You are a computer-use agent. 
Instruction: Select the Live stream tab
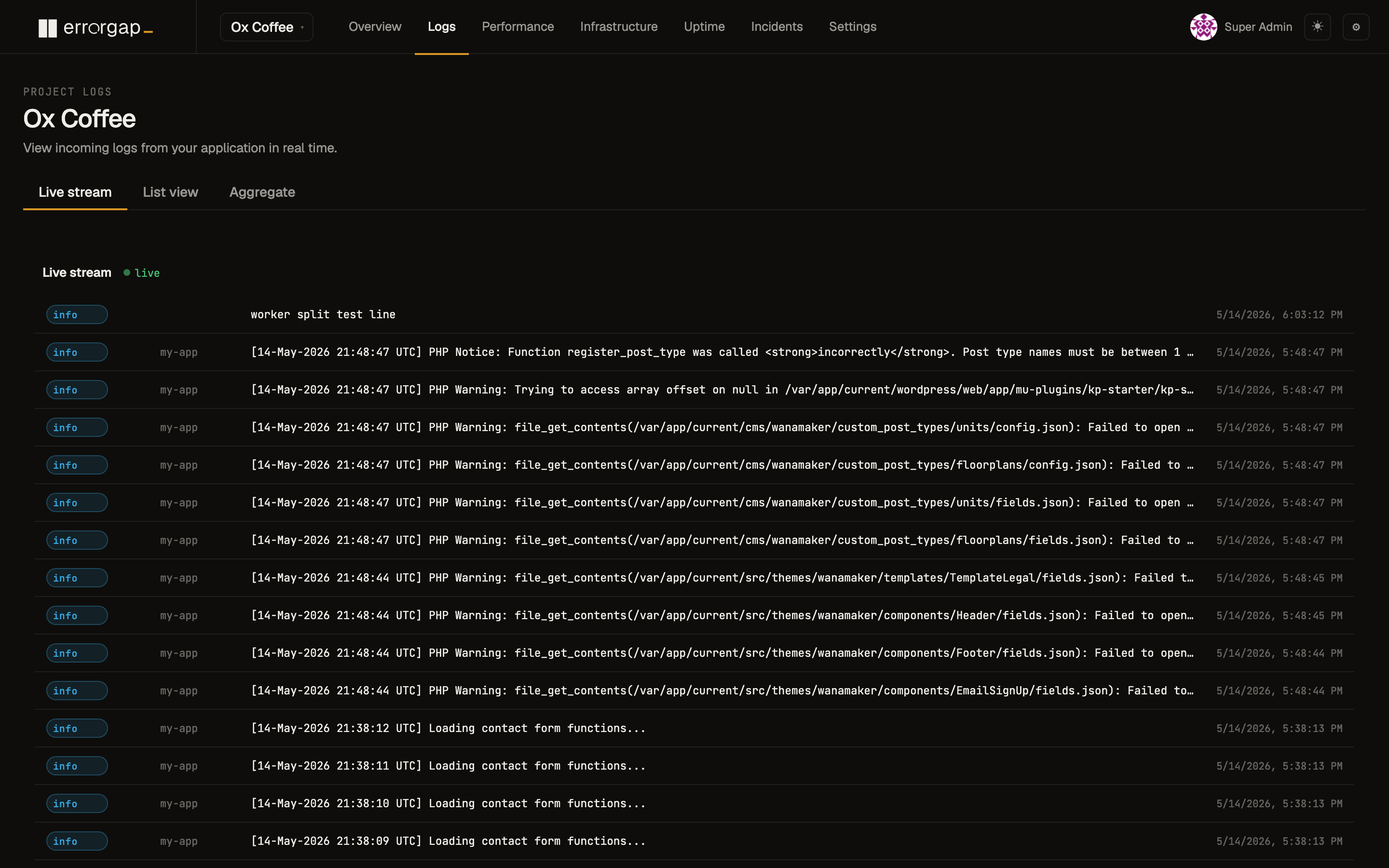[75, 192]
